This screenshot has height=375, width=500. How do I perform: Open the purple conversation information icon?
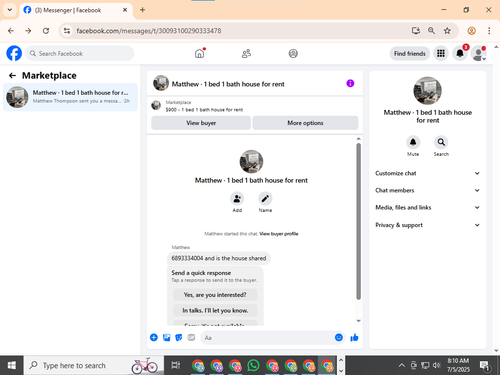pyautogui.click(x=350, y=83)
